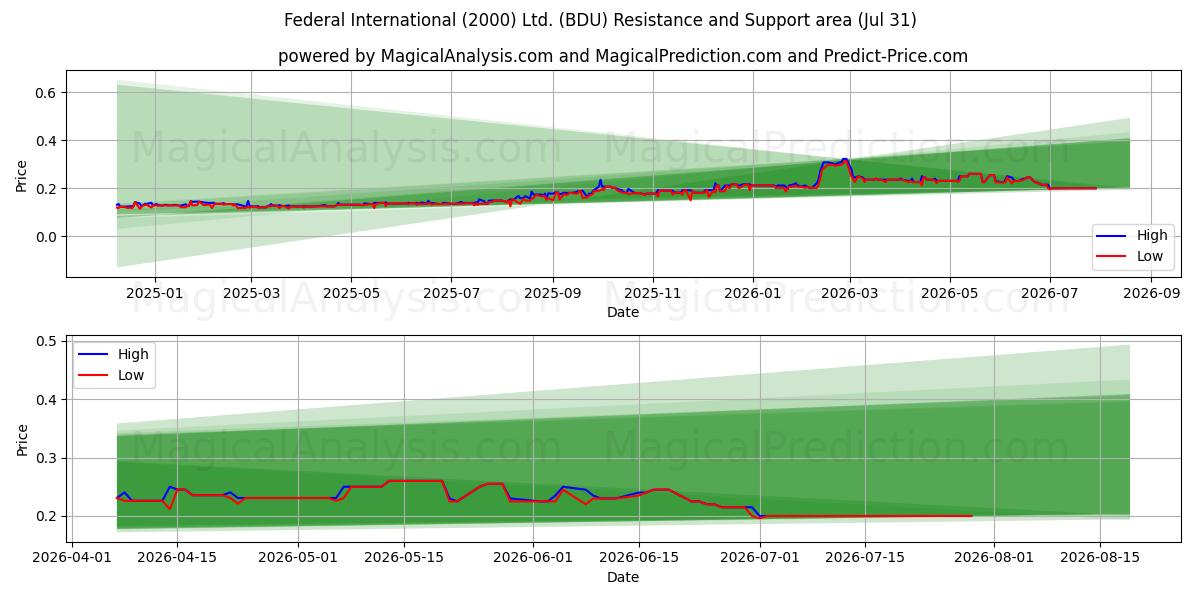Click the '2025-05' x-axis label on top chart
1200x600 pixels.
tap(351, 294)
